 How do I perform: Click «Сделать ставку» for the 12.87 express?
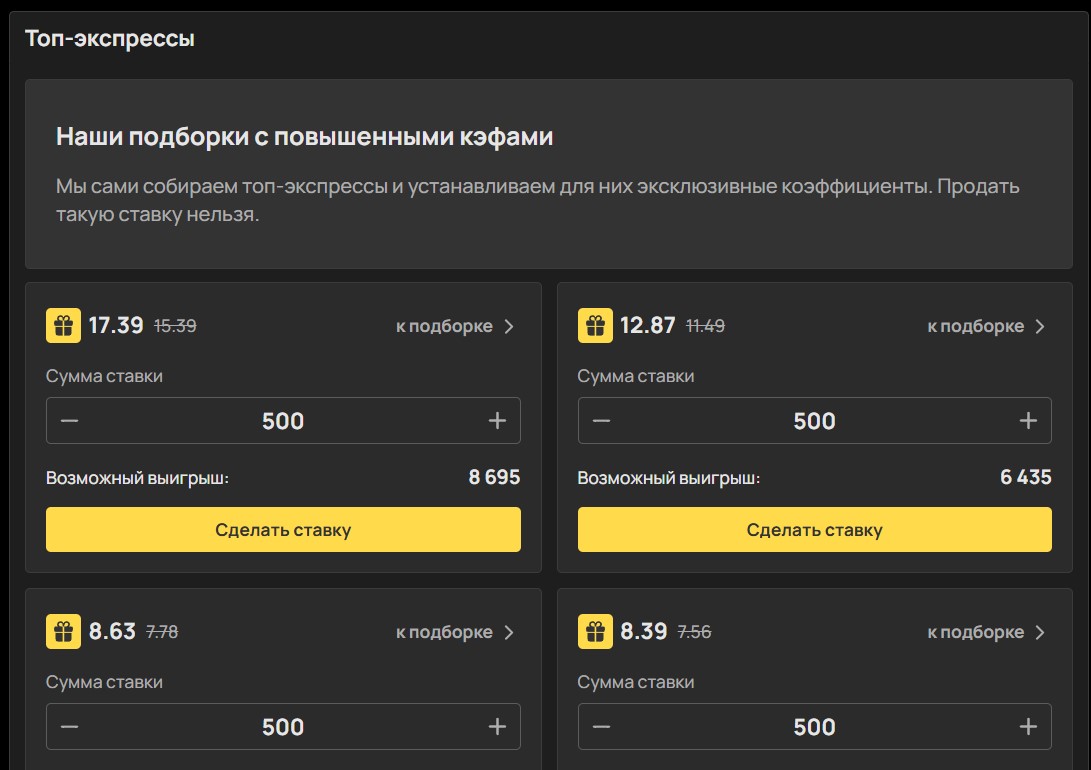pyautogui.click(x=814, y=530)
